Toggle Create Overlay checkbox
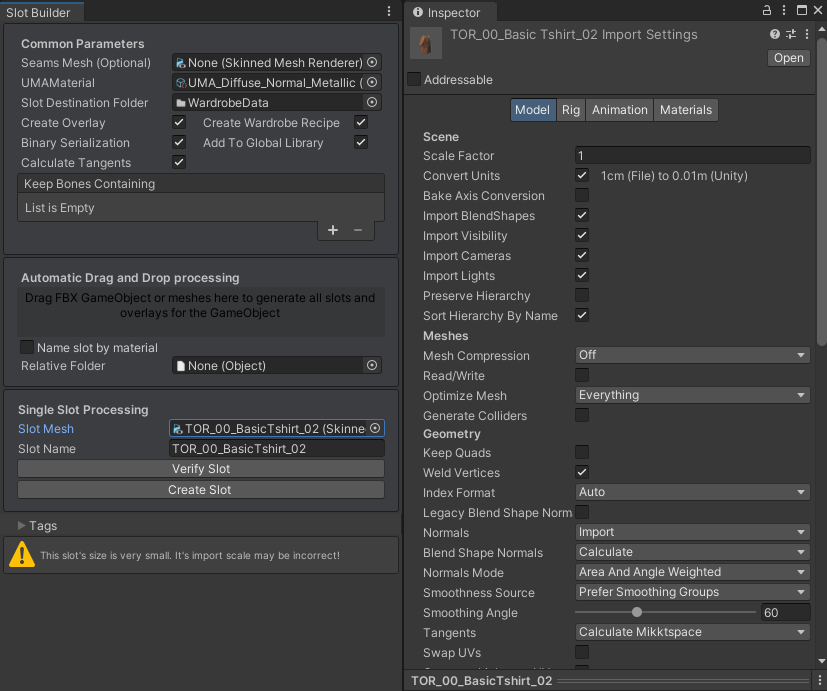 179,122
